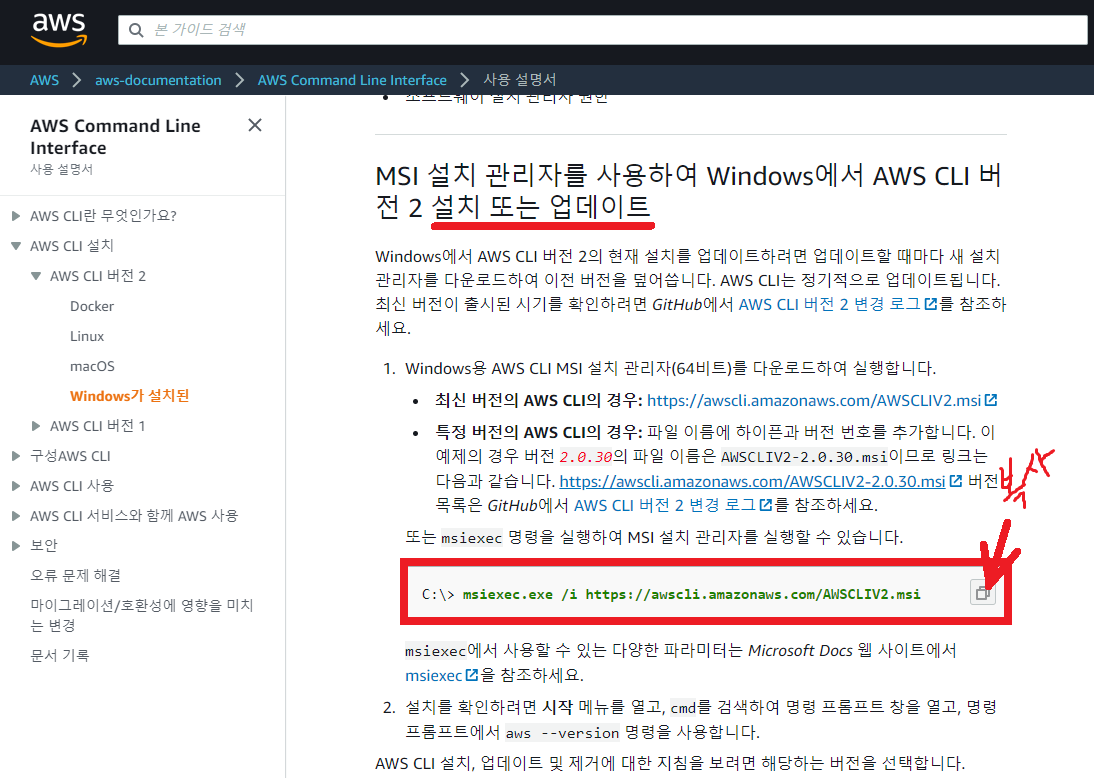The width and height of the screenshot is (1094, 778).
Task: Collapse the AWS CLI 설치 section
Action: point(16,246)
